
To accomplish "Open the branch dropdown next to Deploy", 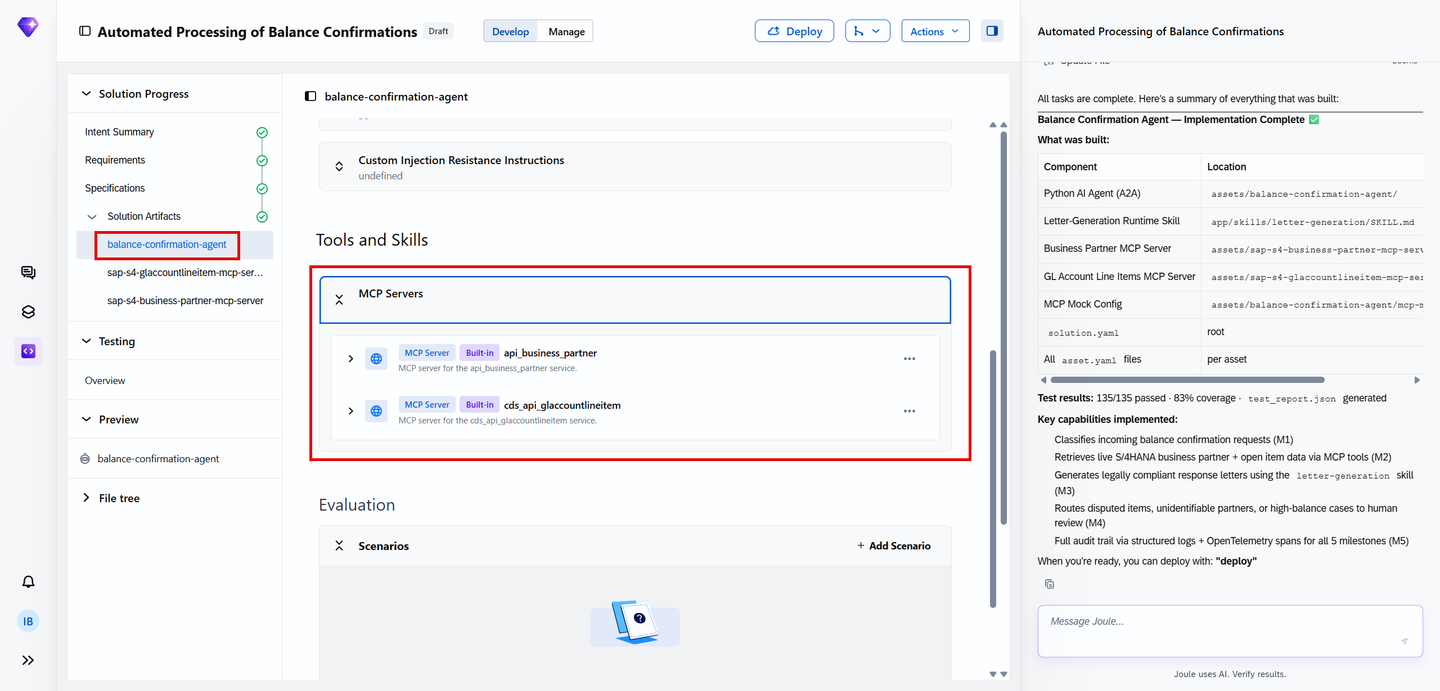I will [x=867, y=31].
